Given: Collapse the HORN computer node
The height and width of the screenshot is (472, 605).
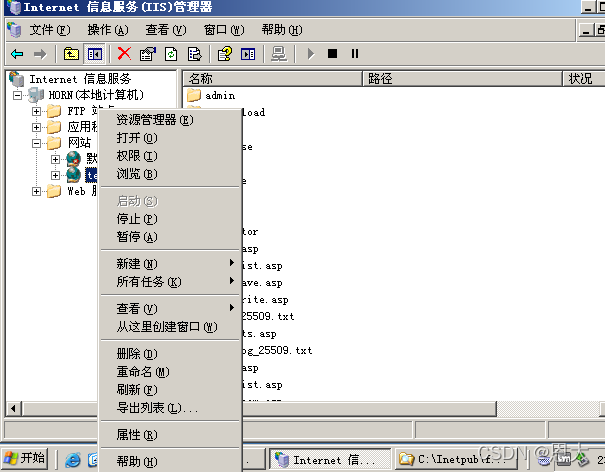Looking at the screenshot, I should tap(17, 95).
